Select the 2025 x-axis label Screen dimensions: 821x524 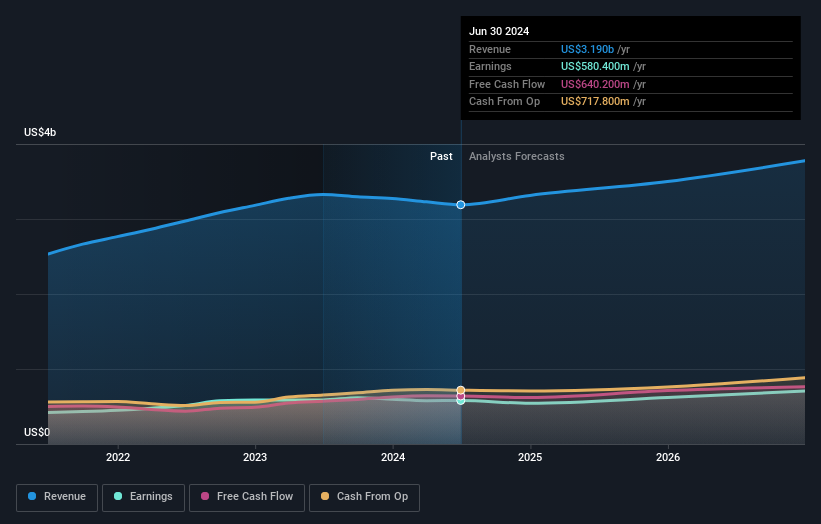530,457
